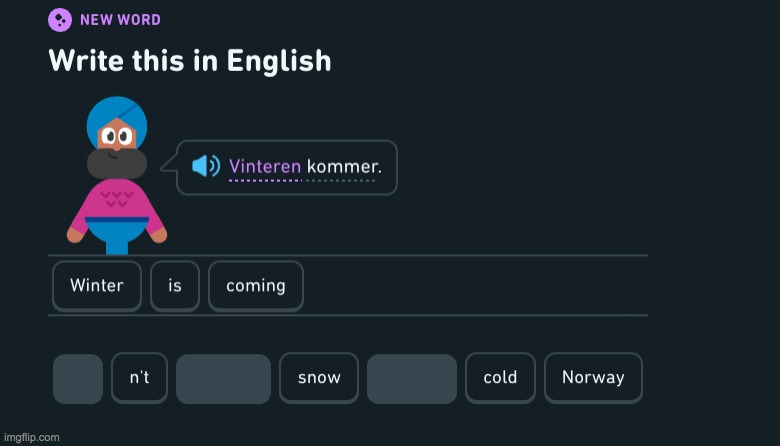780x446 pixels.
Task: Click the empty slot between snow and cold
Action: pyautogui.click(x=412, y=379)
